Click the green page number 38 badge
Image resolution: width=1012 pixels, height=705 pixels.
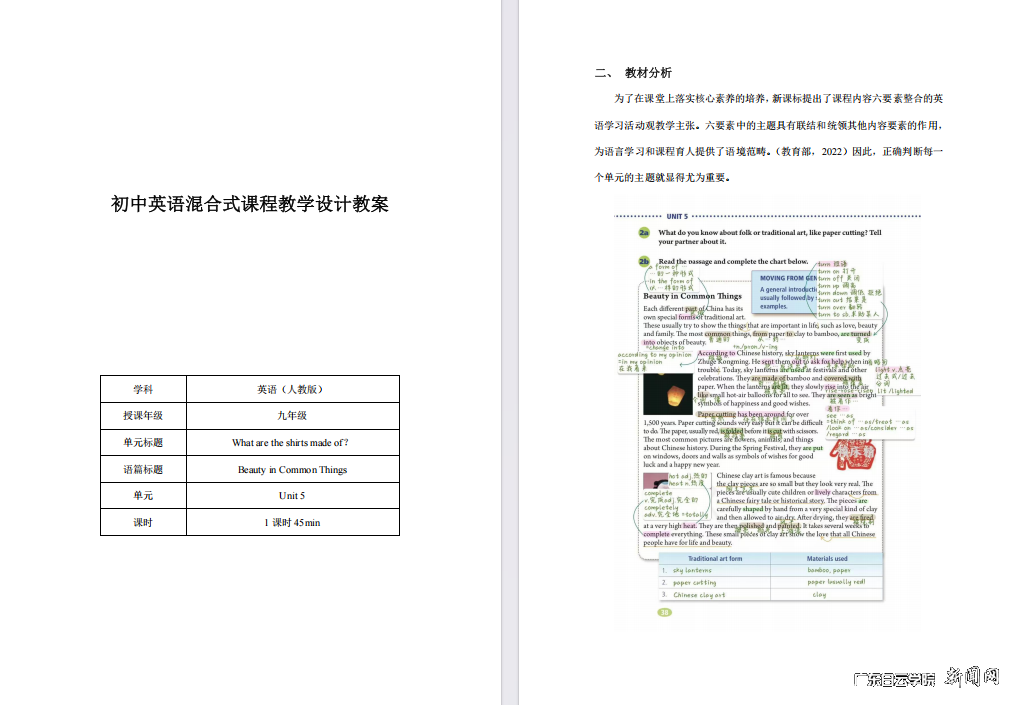(x=664, y=612)
